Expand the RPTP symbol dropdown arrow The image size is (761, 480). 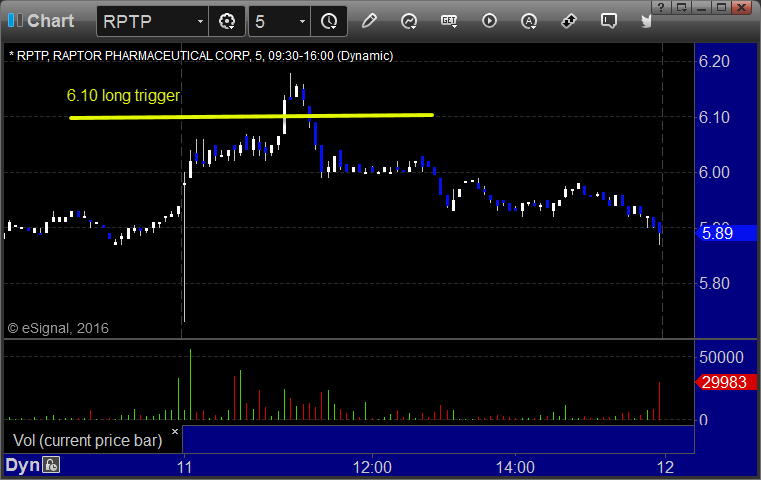(x=200, y=21)
